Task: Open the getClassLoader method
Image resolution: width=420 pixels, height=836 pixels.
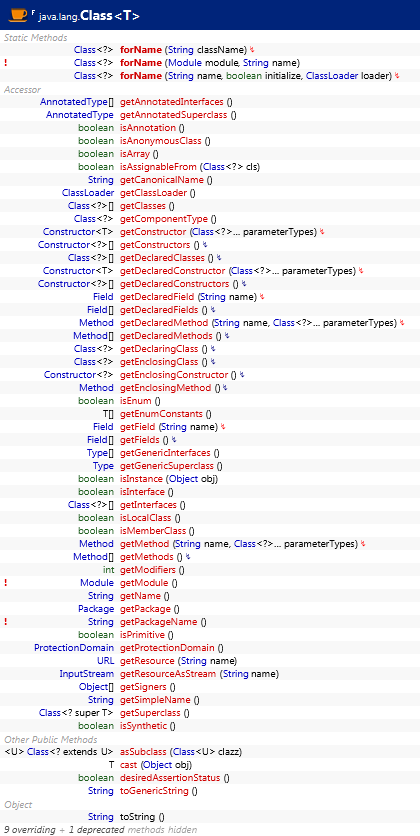Action: click(x=154, y=193)
